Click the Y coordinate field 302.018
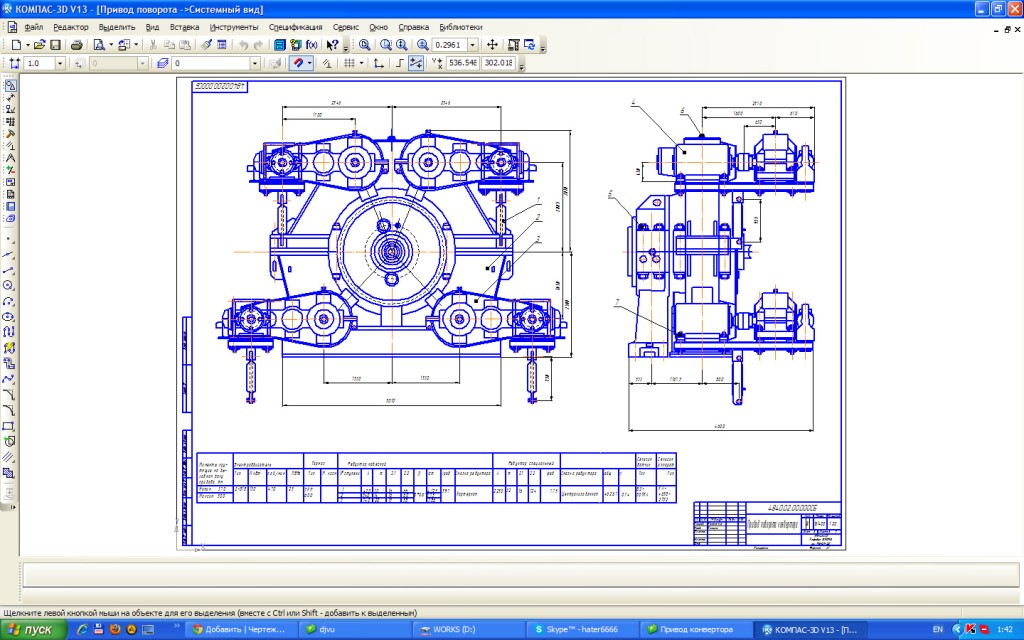The height and width of the screenshot is (640, 1024). (498, 63)
